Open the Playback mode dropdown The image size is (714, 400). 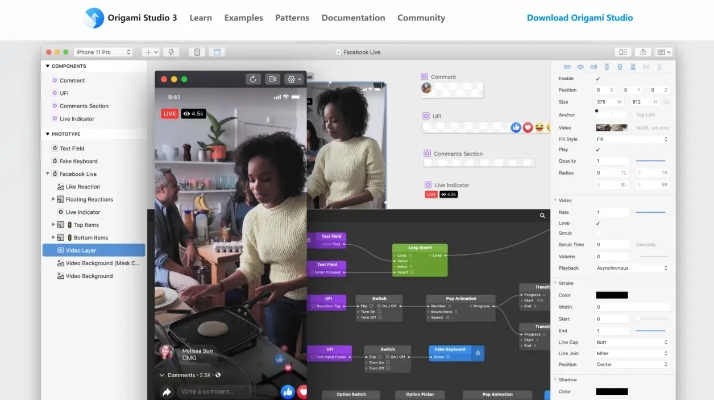(x=632, y=267)
